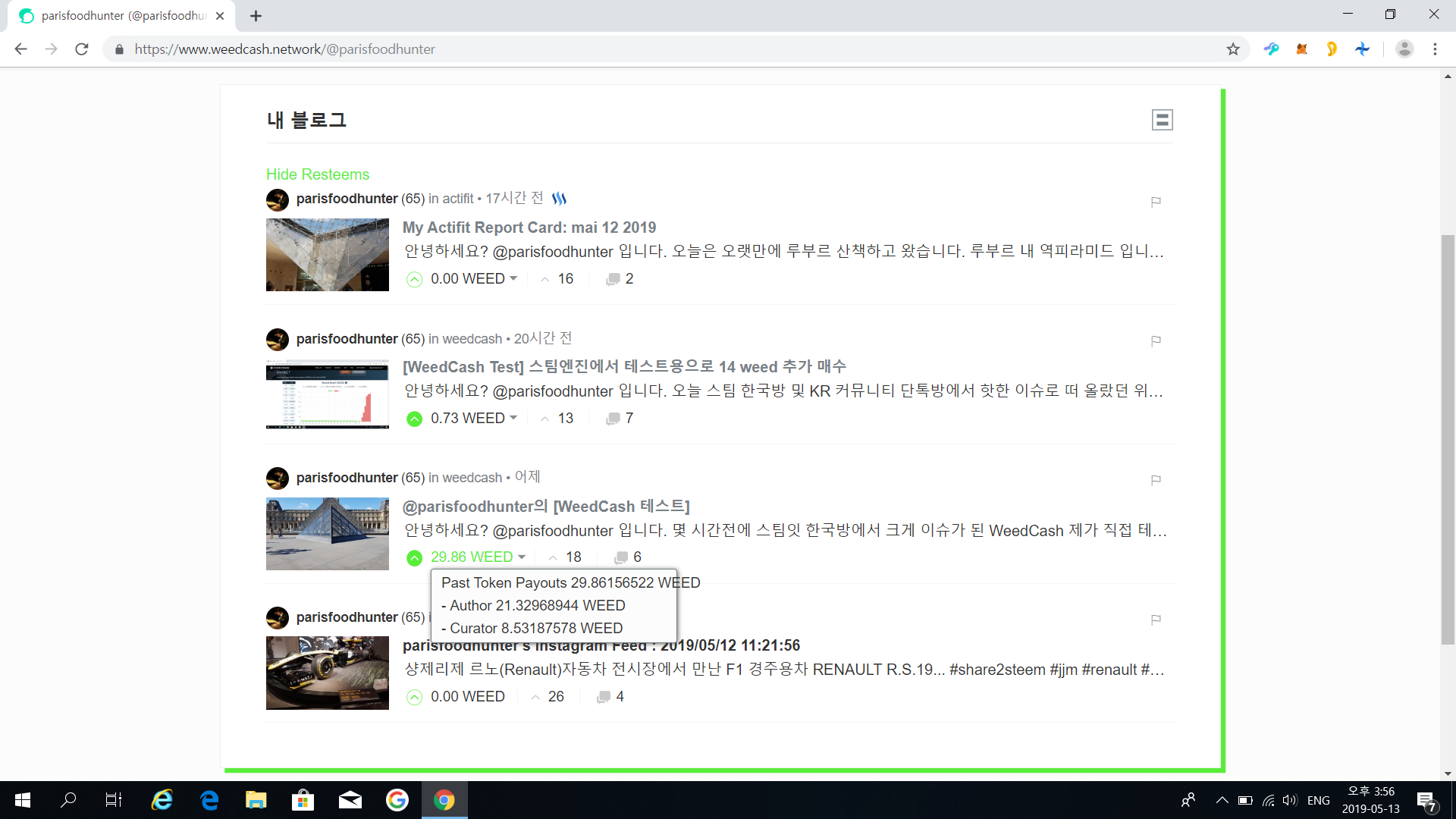Select the parisfoodhunter browser tab
Image resolution: width=1456 pixels, height=819 pixels.
pyautogui.click(x=121, y=16)
